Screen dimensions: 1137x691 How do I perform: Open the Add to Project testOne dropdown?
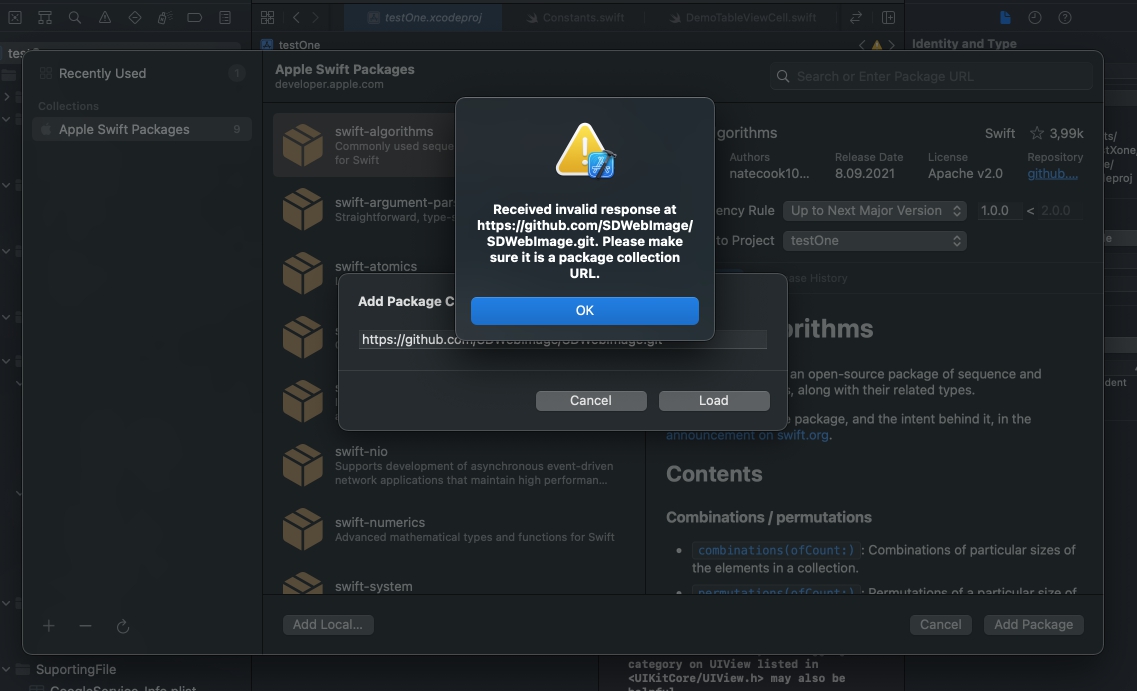click(x=874, y=240)
